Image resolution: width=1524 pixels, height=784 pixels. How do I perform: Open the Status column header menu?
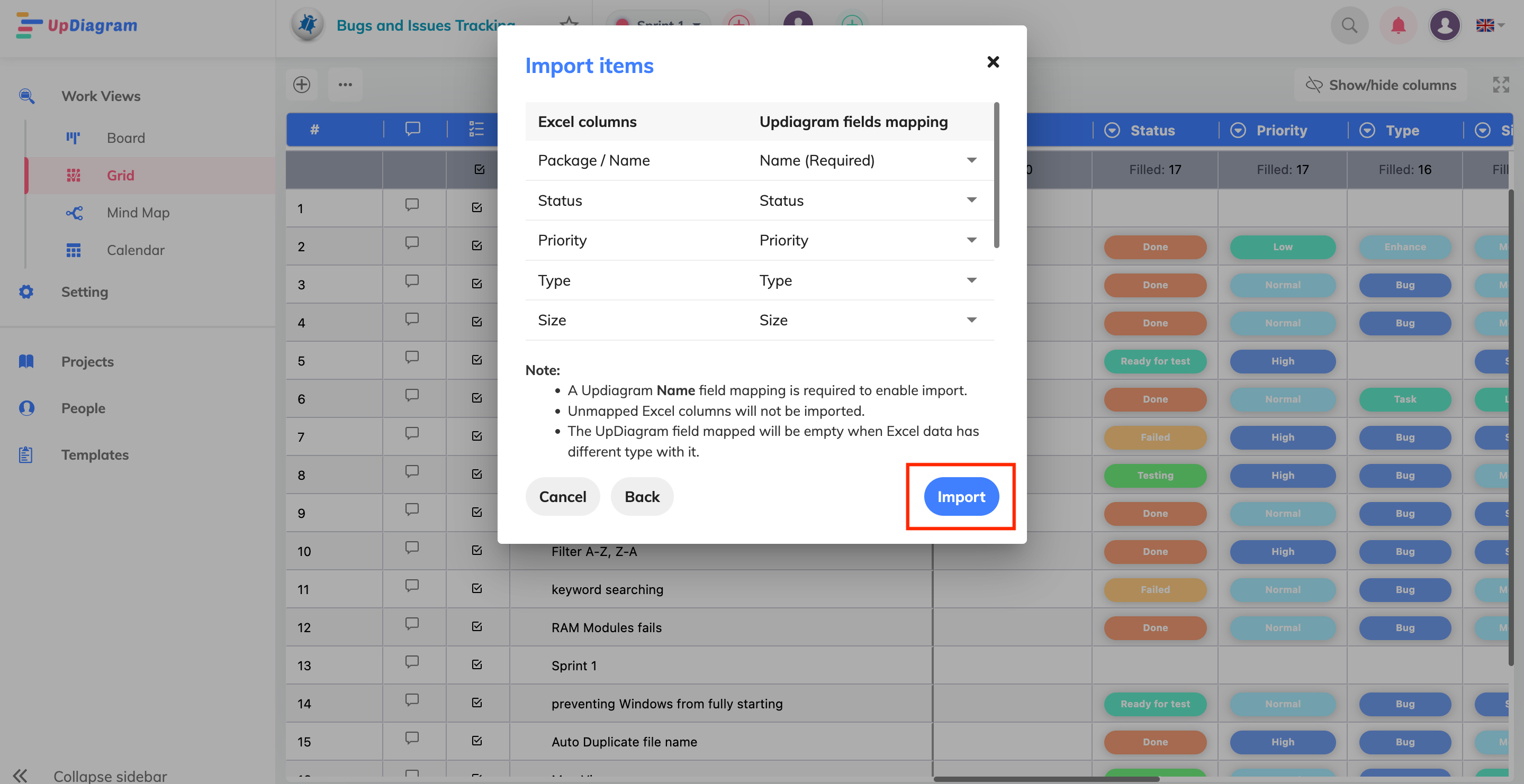(1112, 130)
